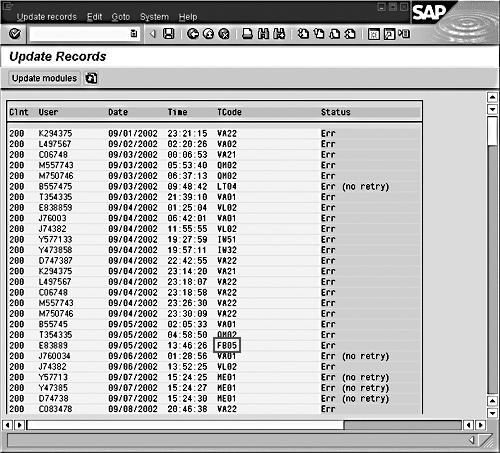This screenshot has height=453, width=500.
Task: Click the horizontal scrollbar thumb
Action: 185,425
